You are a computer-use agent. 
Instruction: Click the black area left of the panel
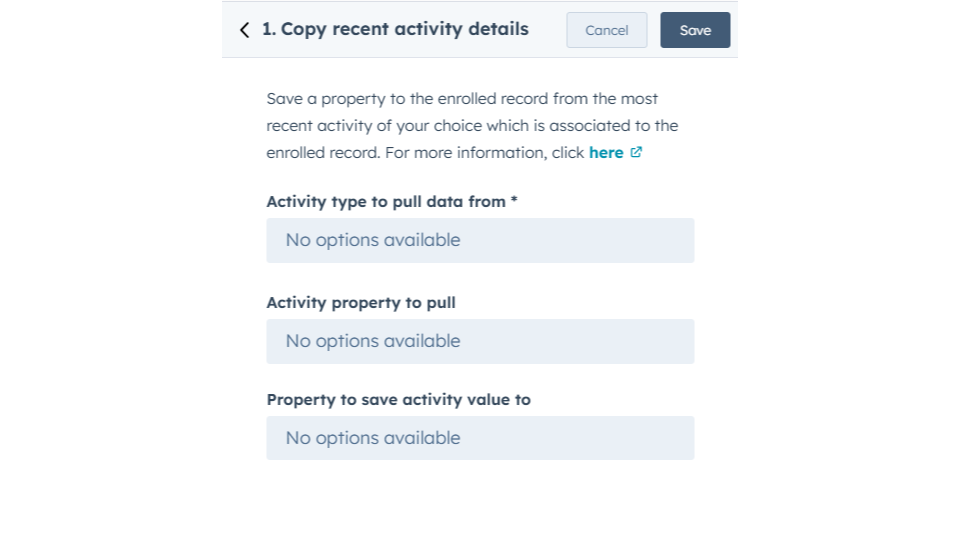pyautogui.click(x=110, y=270)
